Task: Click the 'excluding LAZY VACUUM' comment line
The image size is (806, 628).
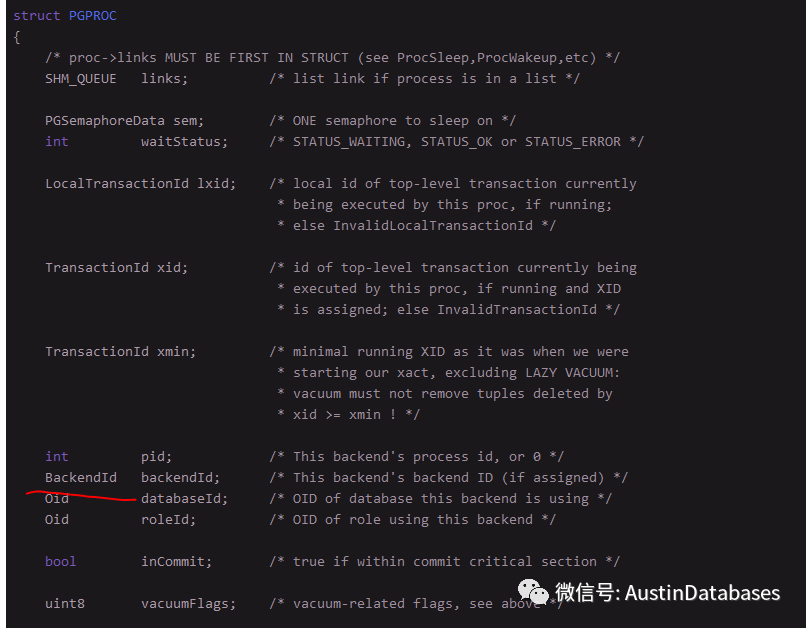Action: click(449, 373)
